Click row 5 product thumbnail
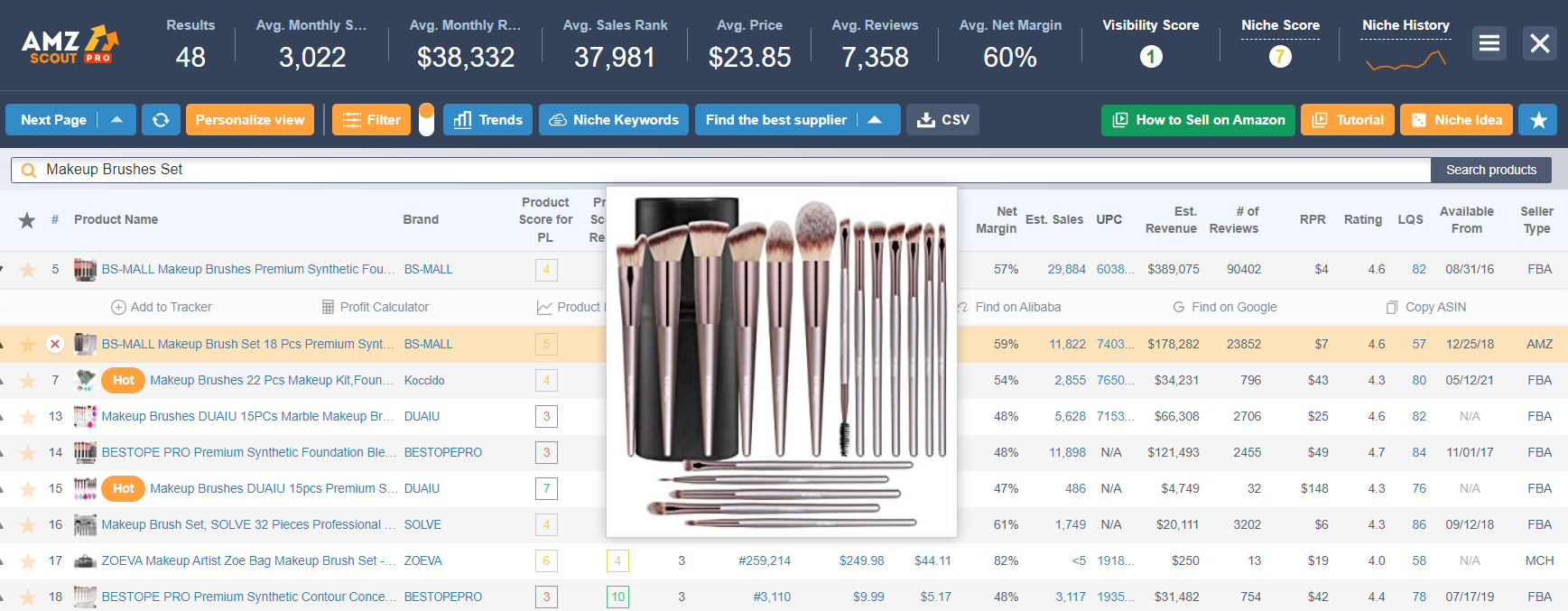This screenshot has height=611, width=1568. tap(85, 269)
